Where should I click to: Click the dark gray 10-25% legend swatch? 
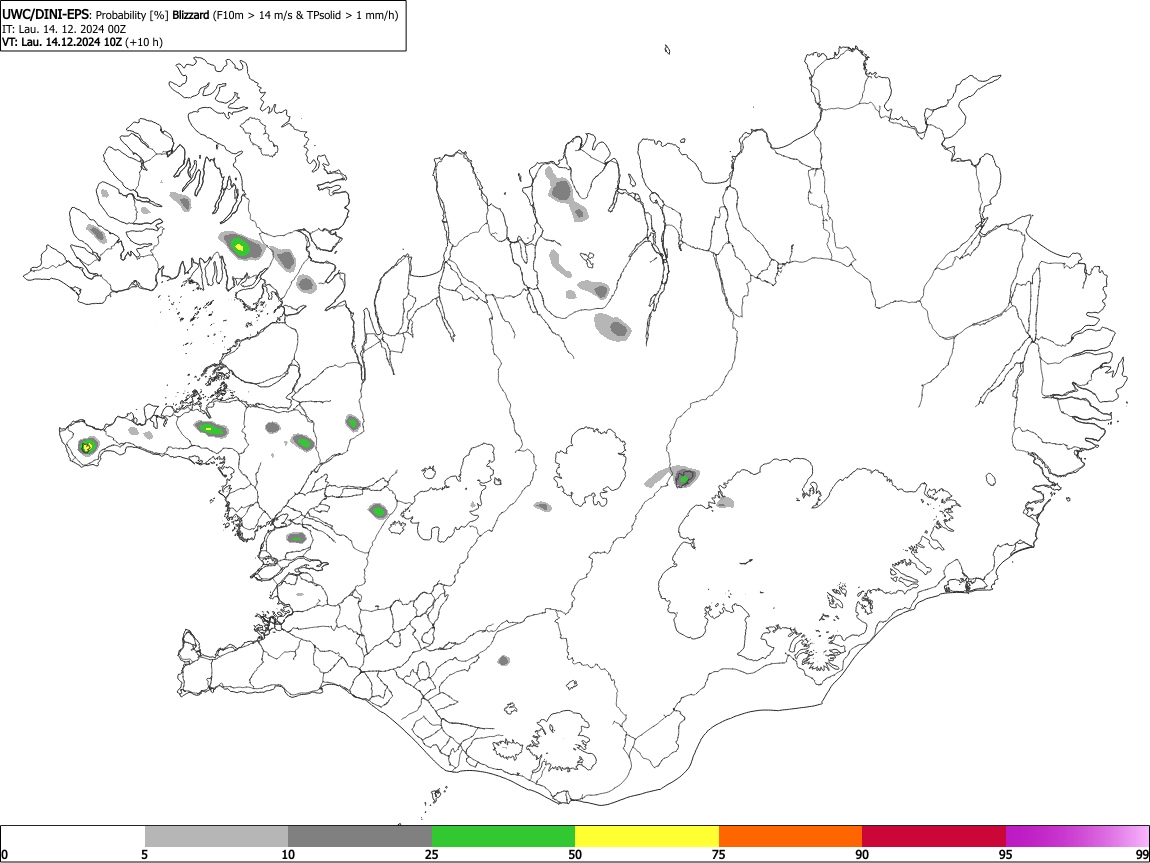coord(360,836)
